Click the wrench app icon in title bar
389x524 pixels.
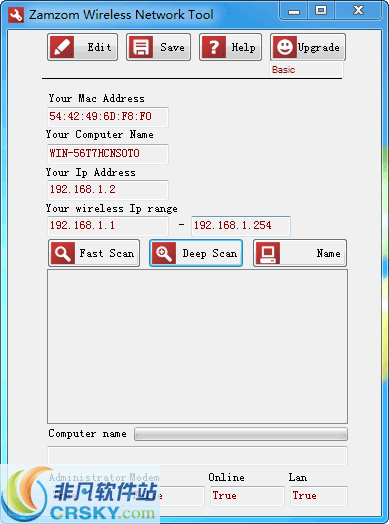point(16,15)
